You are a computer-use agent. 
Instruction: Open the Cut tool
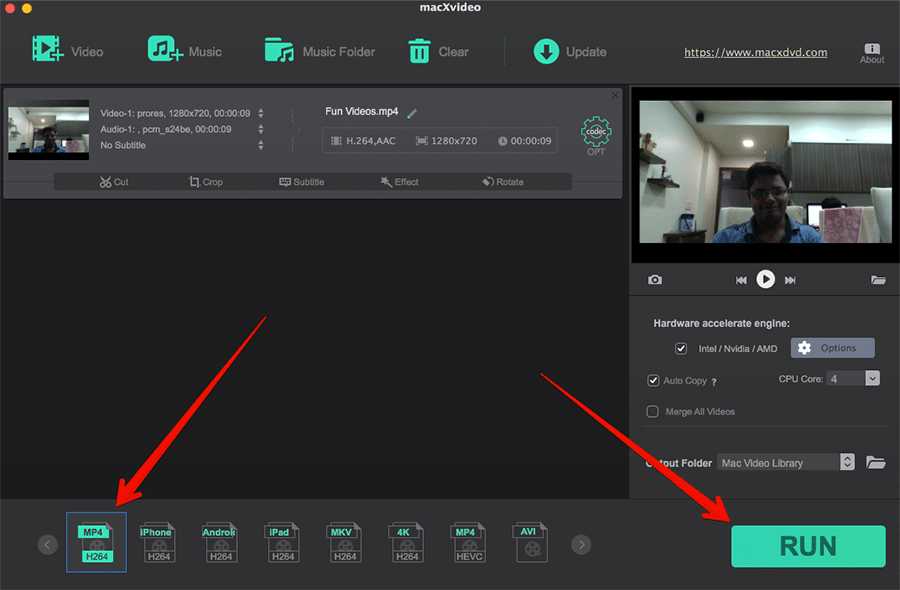pyautogui.click(x=114, y=182)
